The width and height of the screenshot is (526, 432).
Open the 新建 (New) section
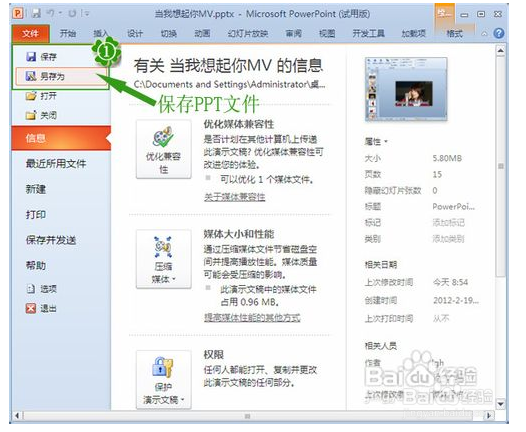36,189
